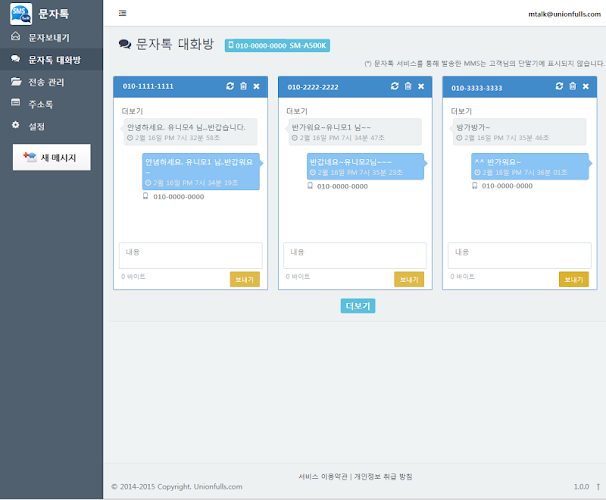Image resolution: width=606 pixels, height=500 pixels.
Task: Click sent bubble '안녕하세요. 유니모1 님..반갑워요'
Action: click(201, 172)
